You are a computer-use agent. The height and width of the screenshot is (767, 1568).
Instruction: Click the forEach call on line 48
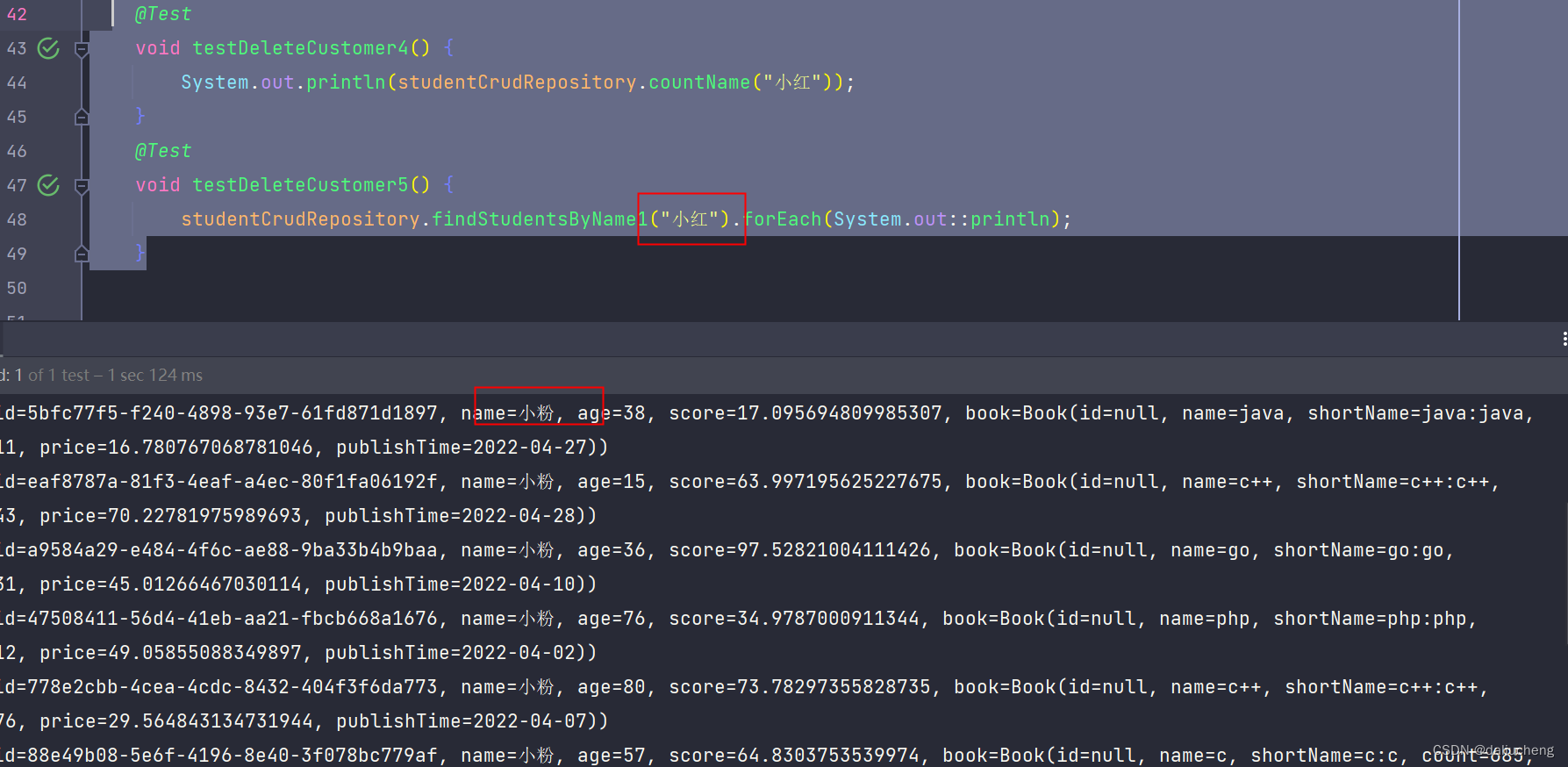[x=783, y=219]
